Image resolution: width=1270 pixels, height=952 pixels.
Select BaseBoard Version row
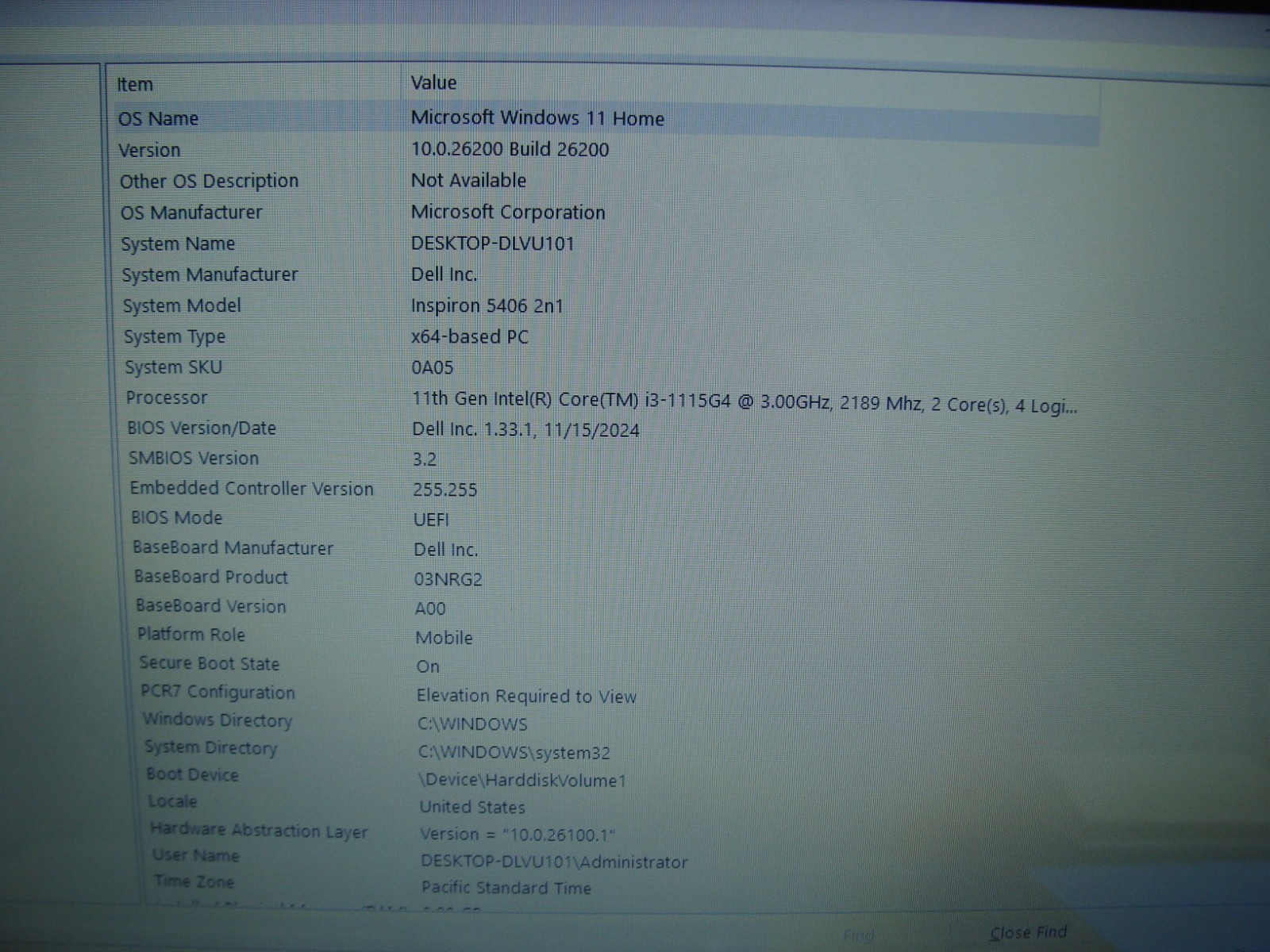(210, 606)
